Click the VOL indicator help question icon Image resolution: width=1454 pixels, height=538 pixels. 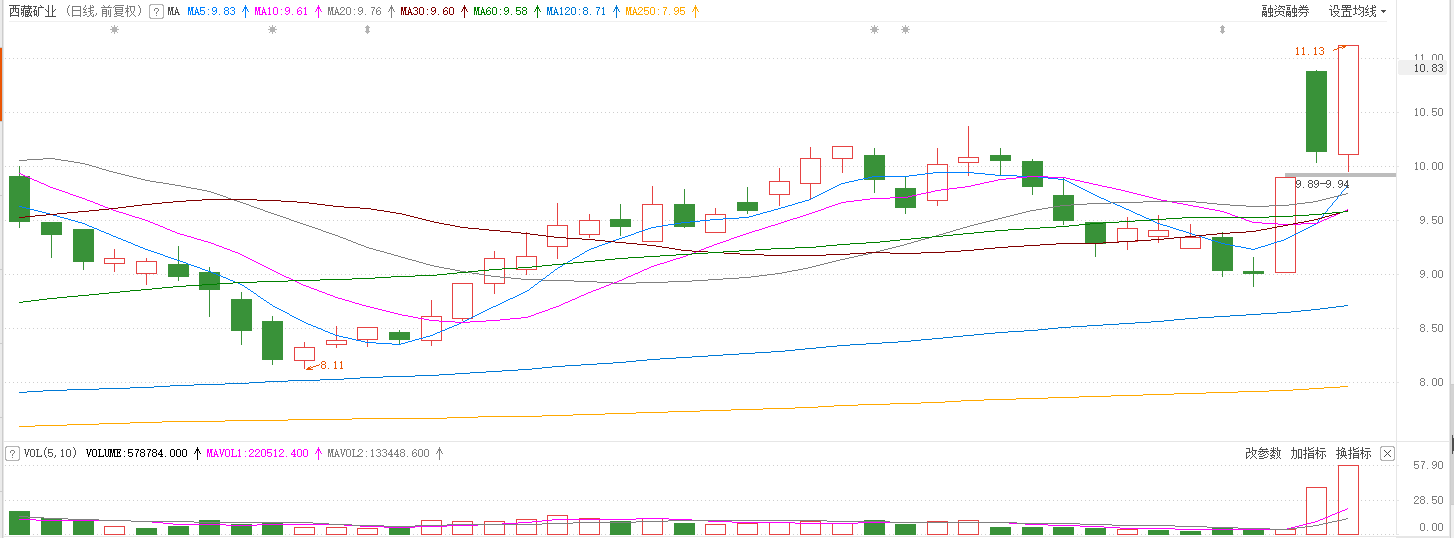click(x=12, y=453)
